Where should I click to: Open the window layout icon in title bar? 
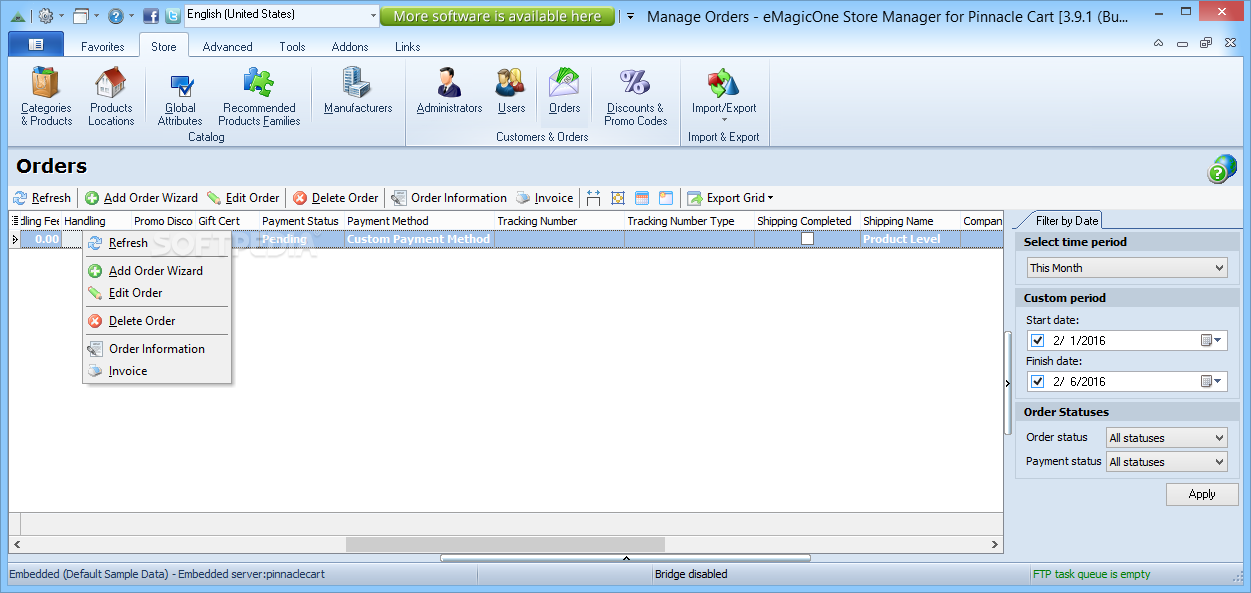(x=81, y=15)
